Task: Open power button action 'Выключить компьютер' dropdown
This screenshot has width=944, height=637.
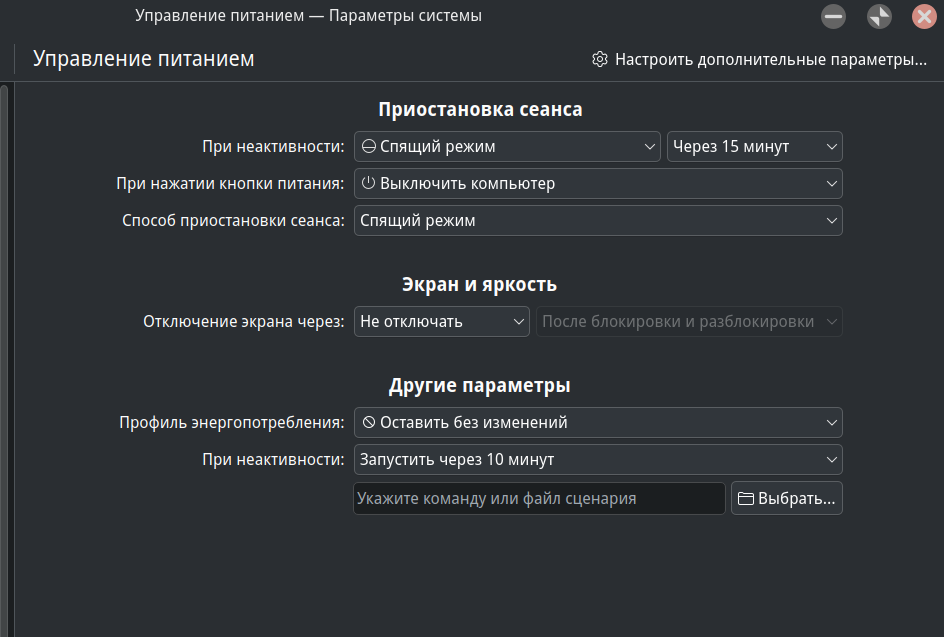Action: [x=598, y=184]
